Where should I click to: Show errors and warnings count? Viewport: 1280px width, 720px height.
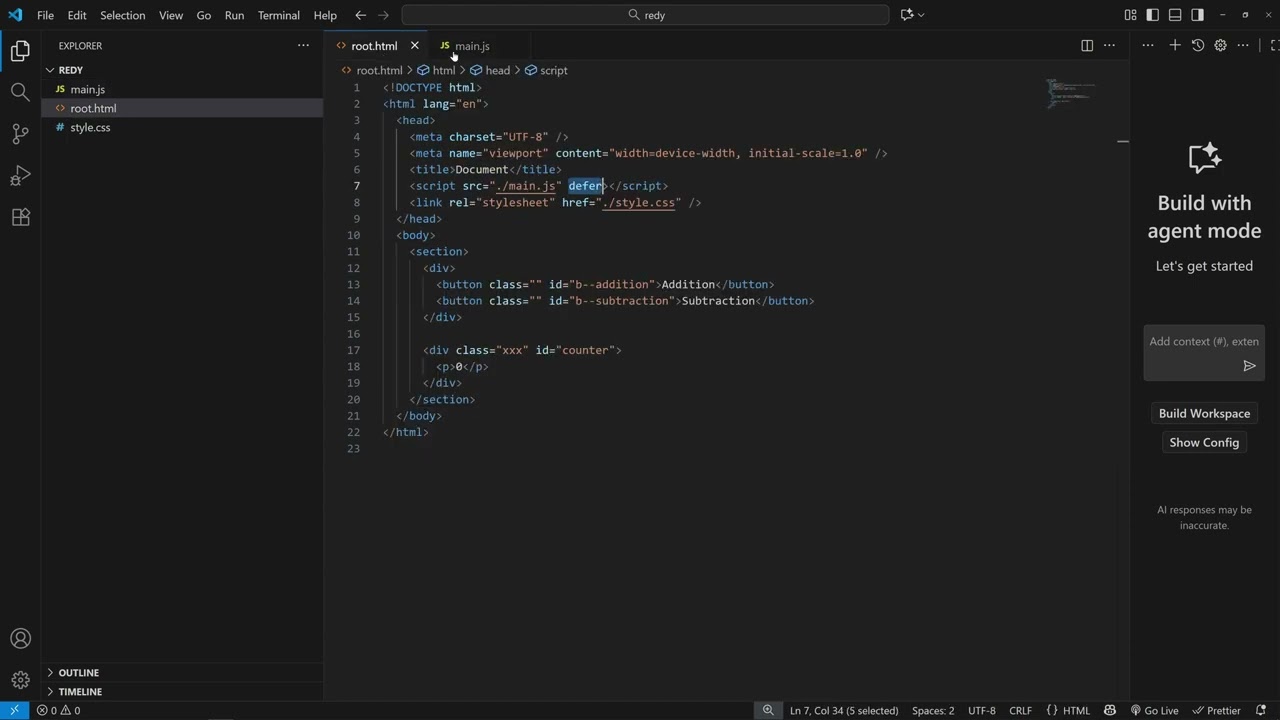point(58,710)
